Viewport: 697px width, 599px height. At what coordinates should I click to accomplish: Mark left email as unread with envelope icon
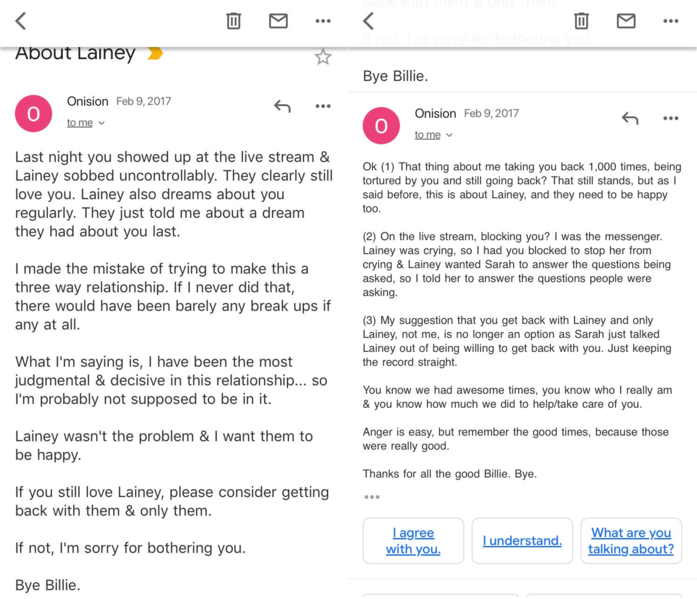coord(278,20)
